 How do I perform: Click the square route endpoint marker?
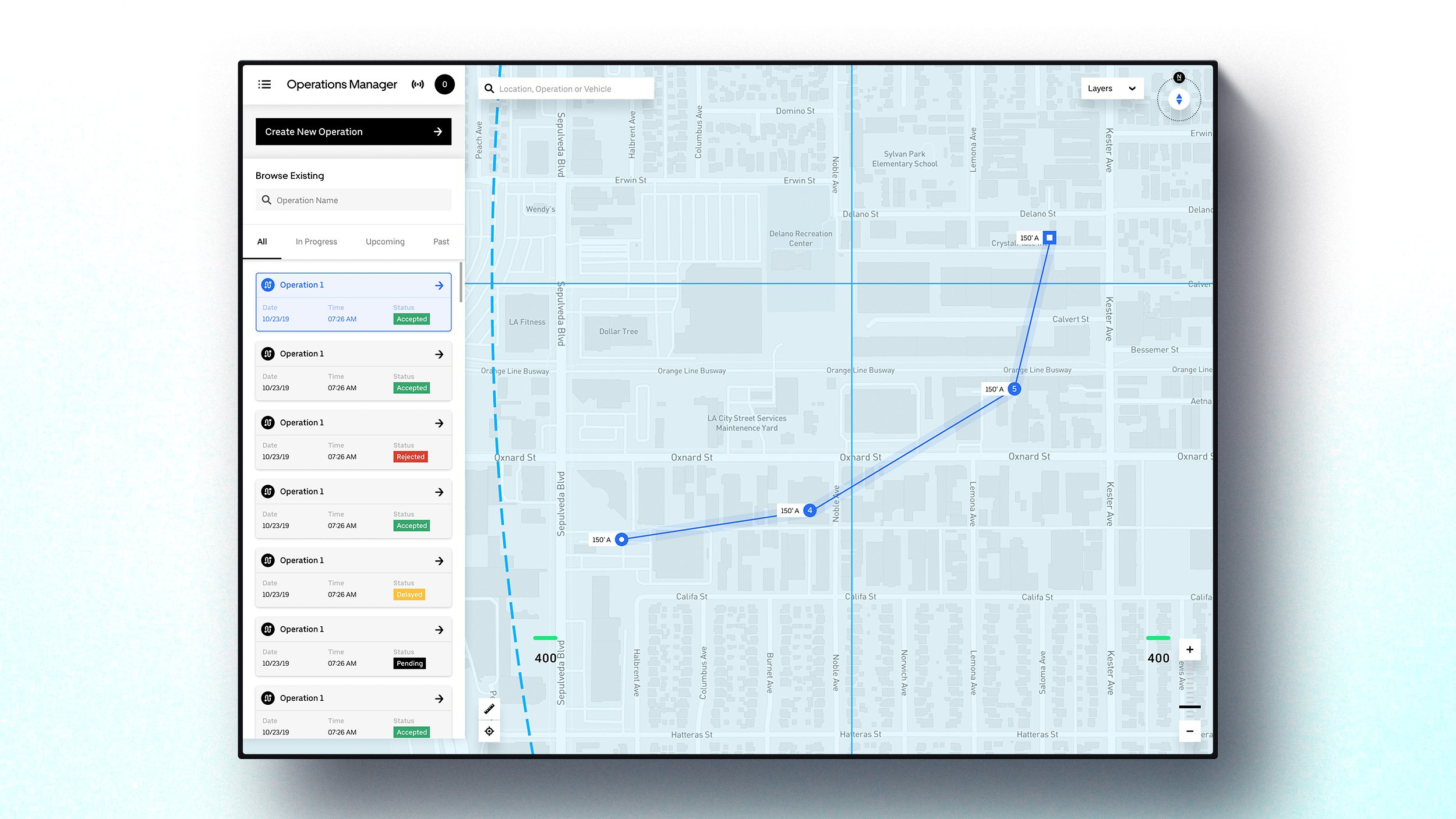click(1049, 238)
